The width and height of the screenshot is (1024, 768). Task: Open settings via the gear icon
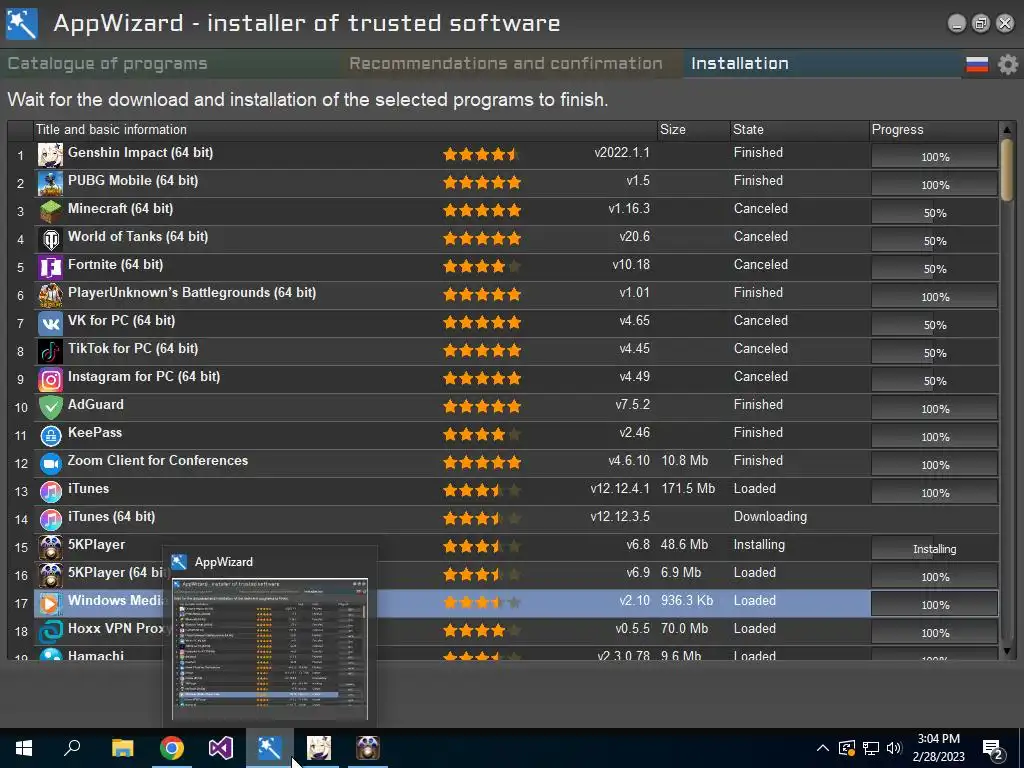point(1008,64)
